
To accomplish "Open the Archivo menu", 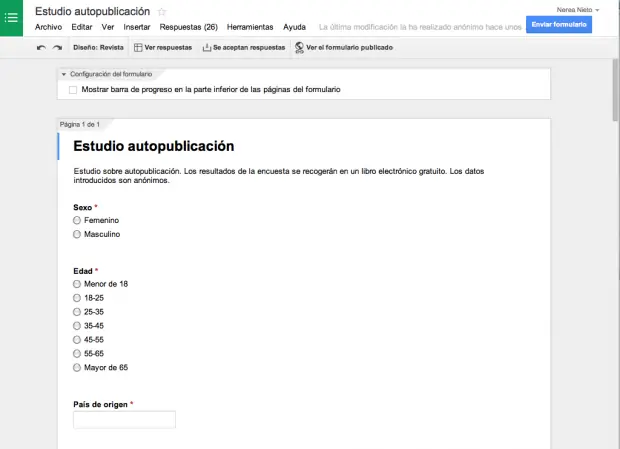I will [x=49, y=27].
